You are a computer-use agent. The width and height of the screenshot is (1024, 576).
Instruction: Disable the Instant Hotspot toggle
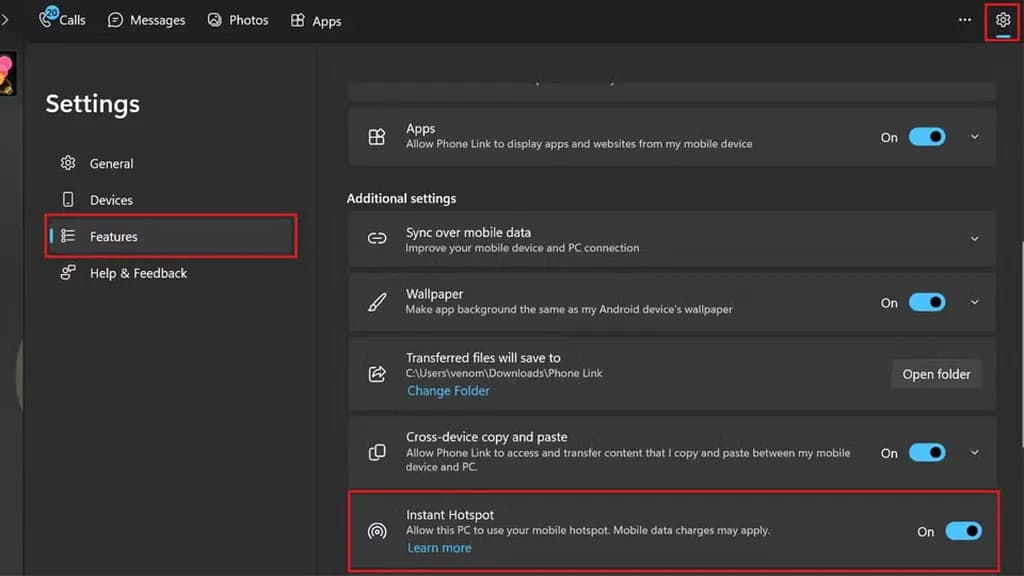[964, 531]
